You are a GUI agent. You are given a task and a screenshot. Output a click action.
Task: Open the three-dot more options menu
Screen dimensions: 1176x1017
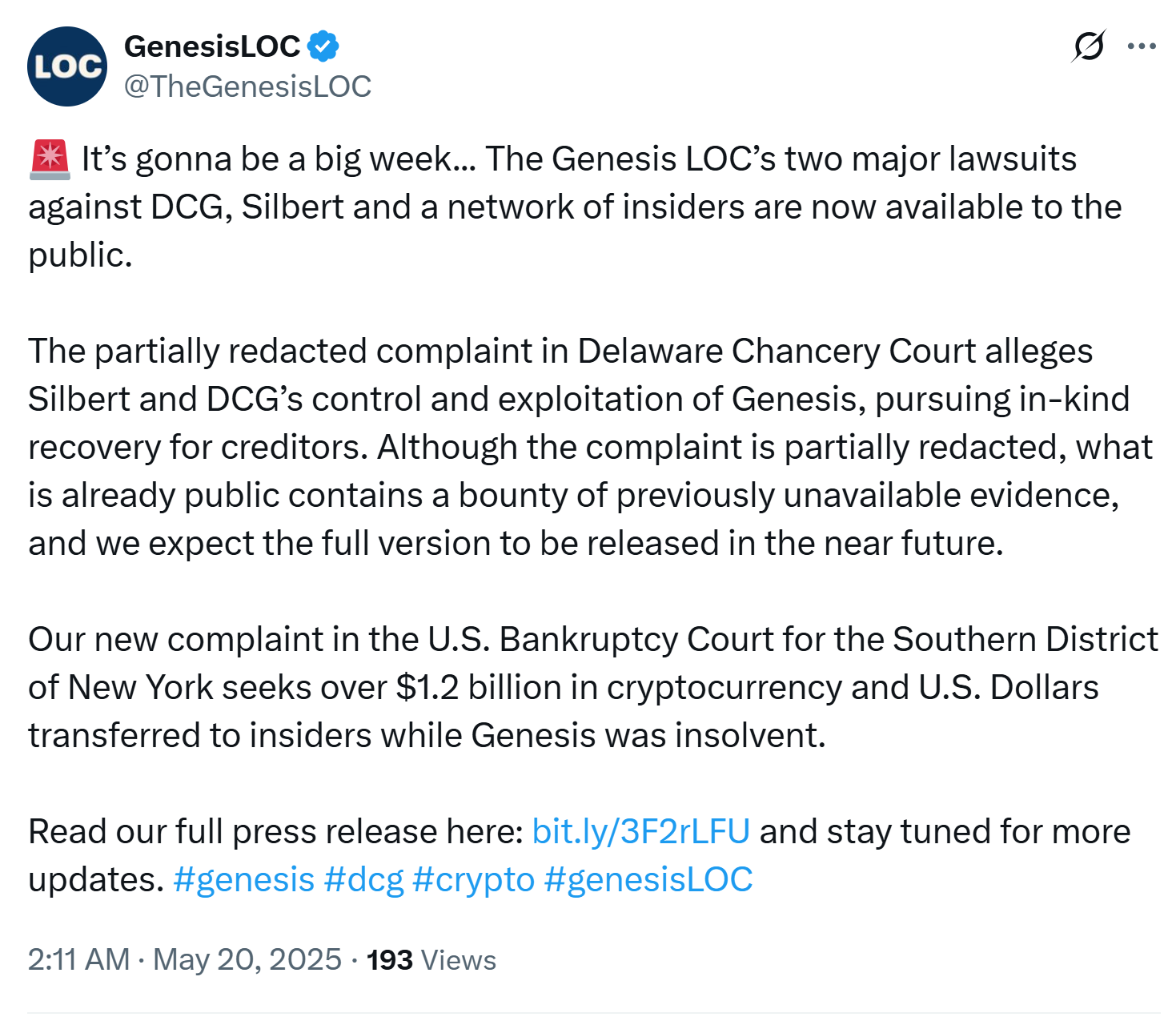(1141, 46)
